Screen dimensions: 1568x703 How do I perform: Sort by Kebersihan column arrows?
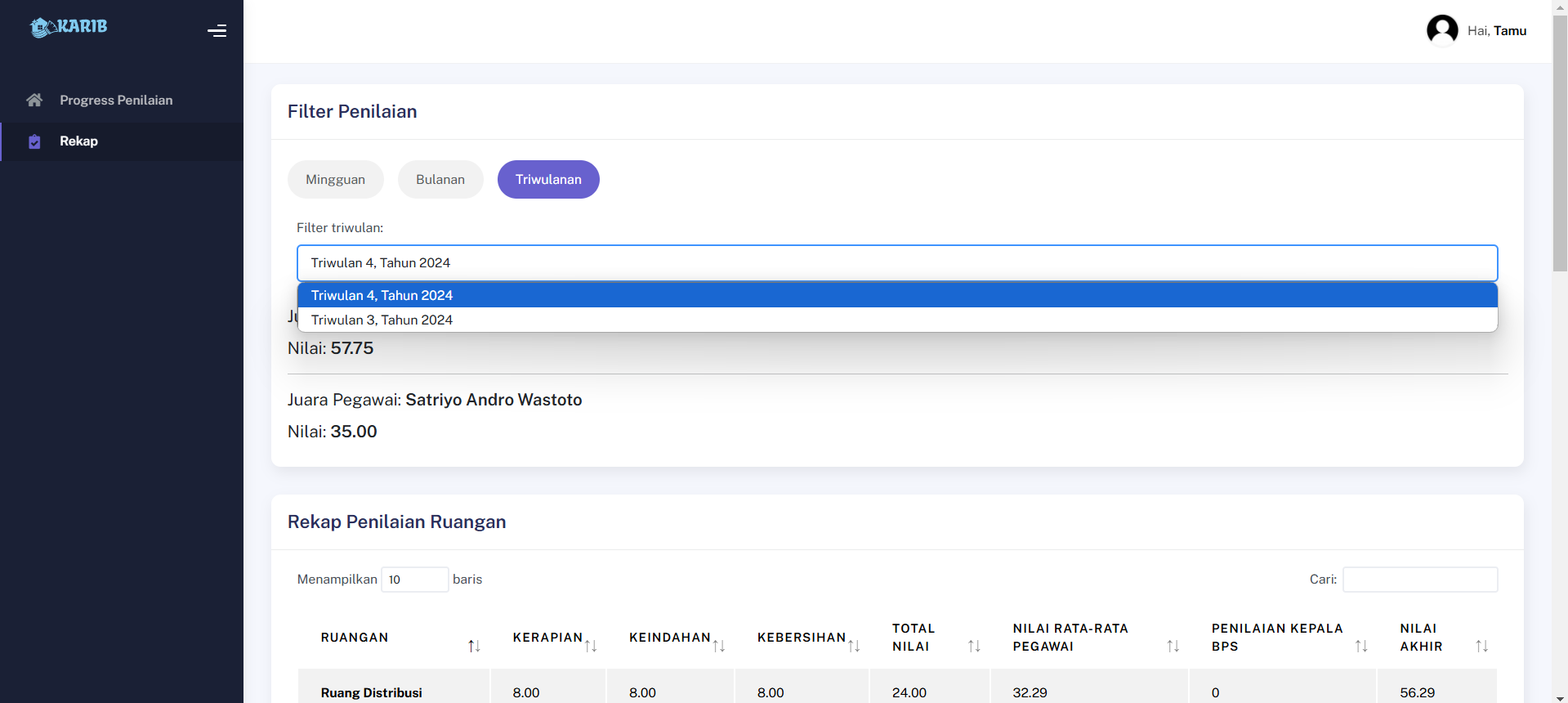854,646
